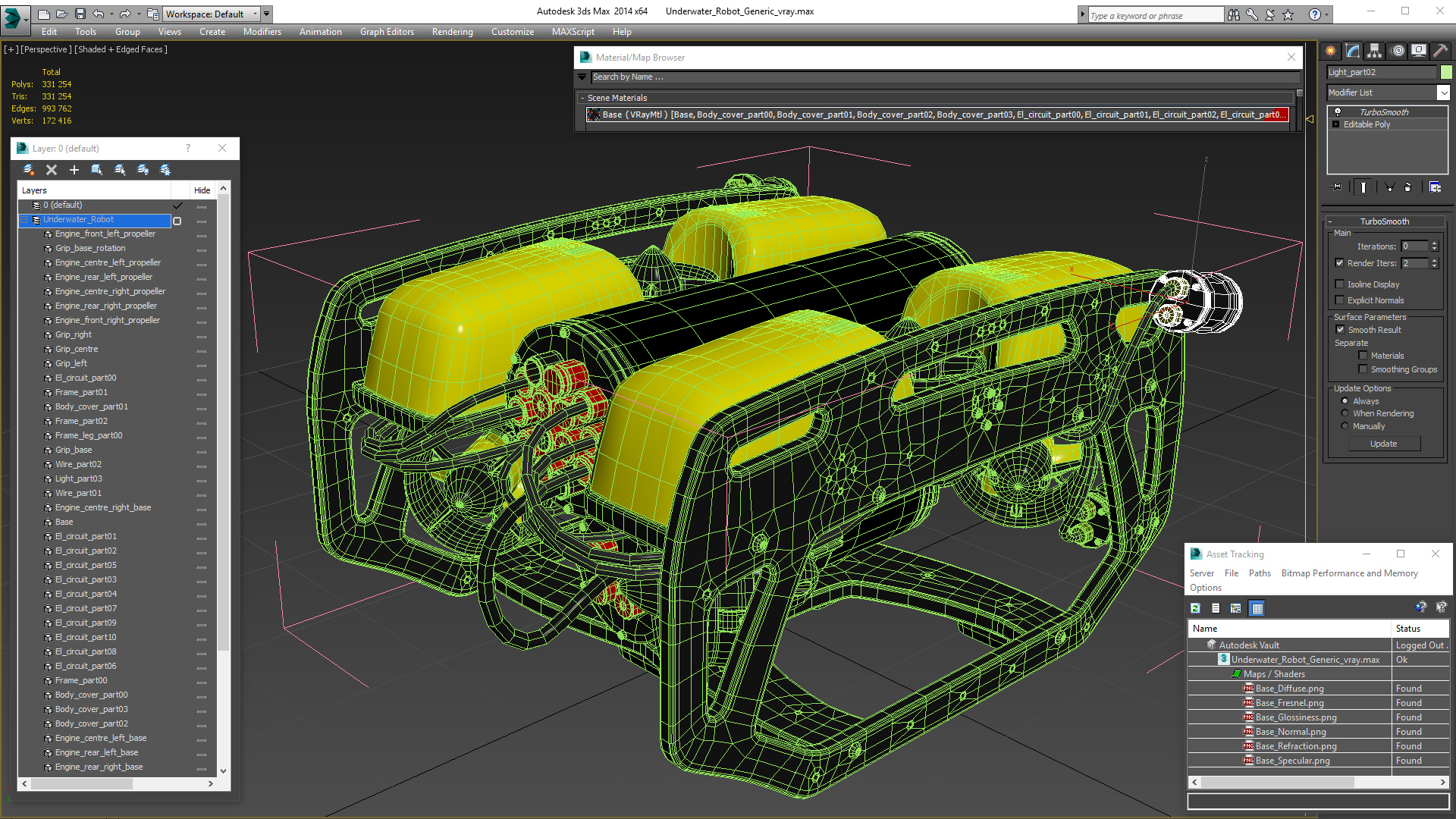The image size is (1456, 819).
Task: Refresh Asset Tracking list icon
Action: (1195, 608)
